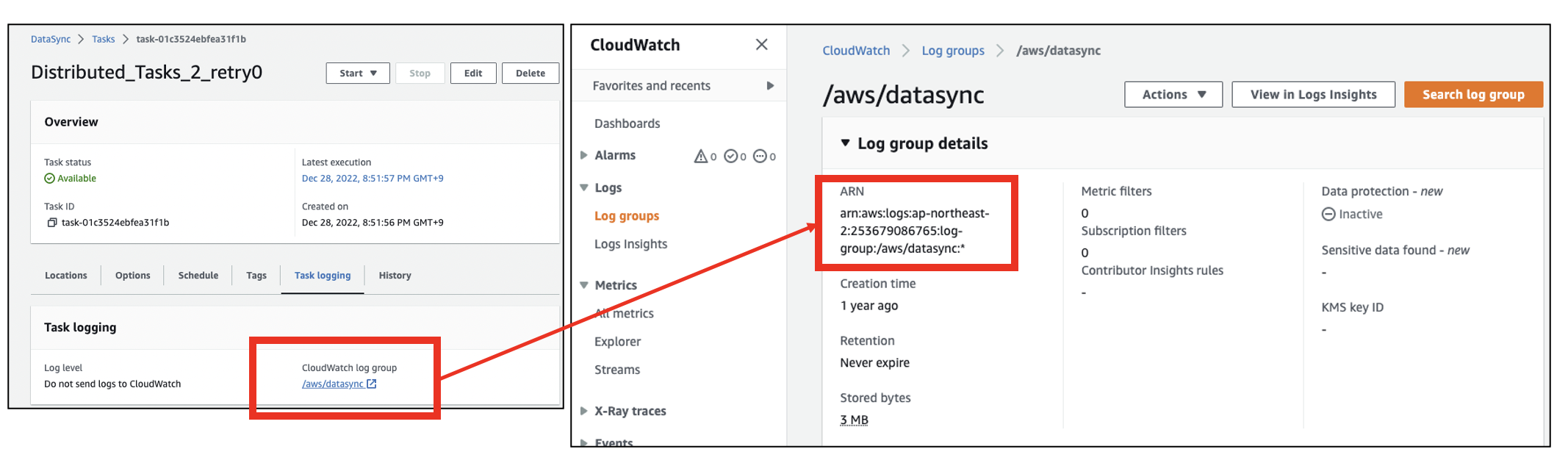Open the Start dropdown in DataSync
The width and height of the screenshot is (1568, 463).
[358, 73]
